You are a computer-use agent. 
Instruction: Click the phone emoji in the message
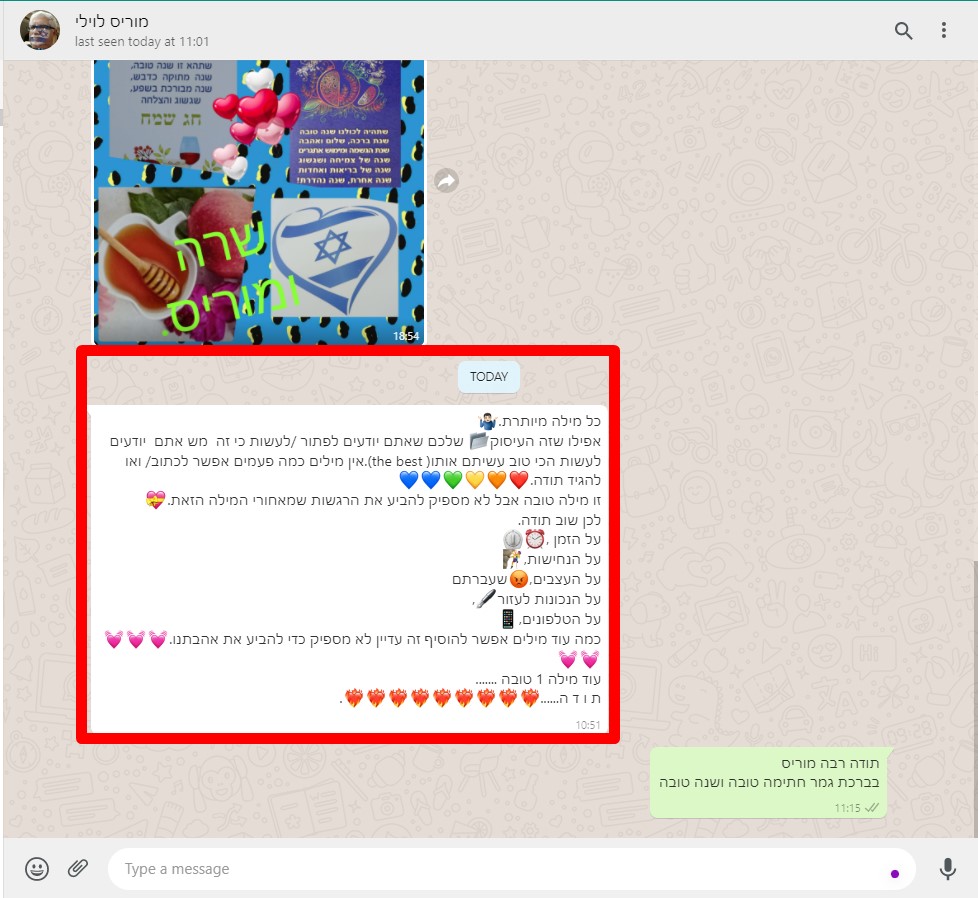tap(508, 619)
